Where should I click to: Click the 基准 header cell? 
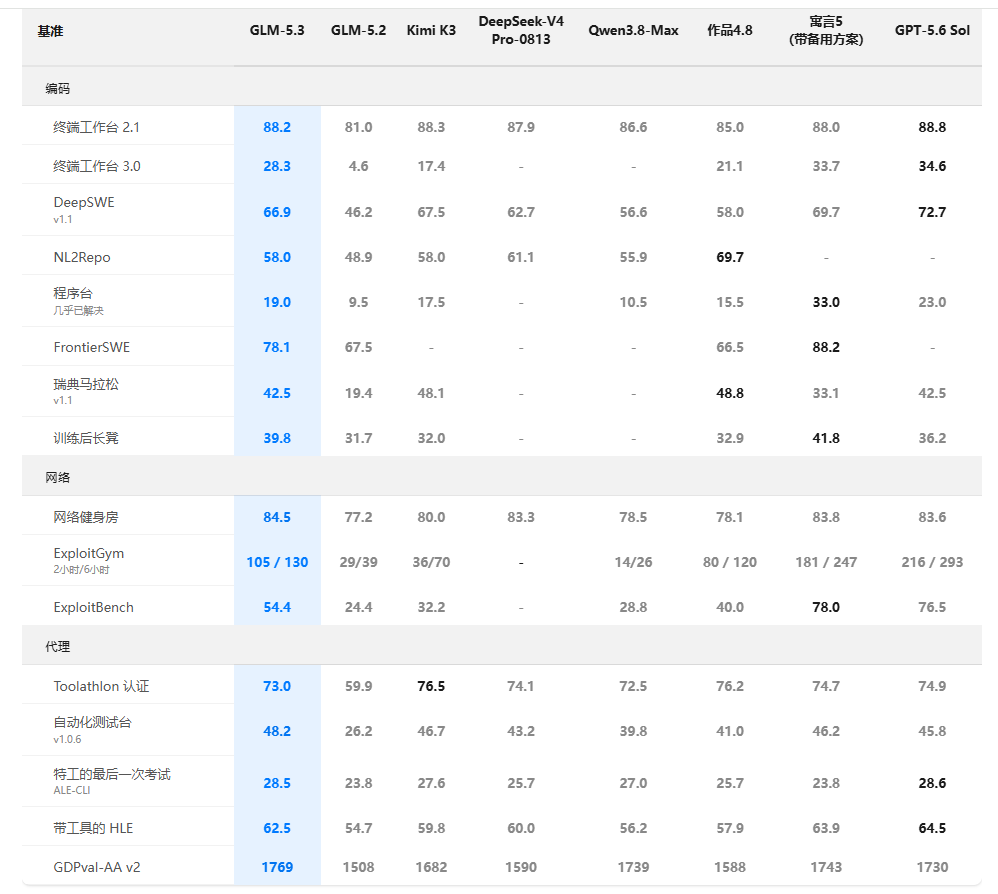coord(50,31)
